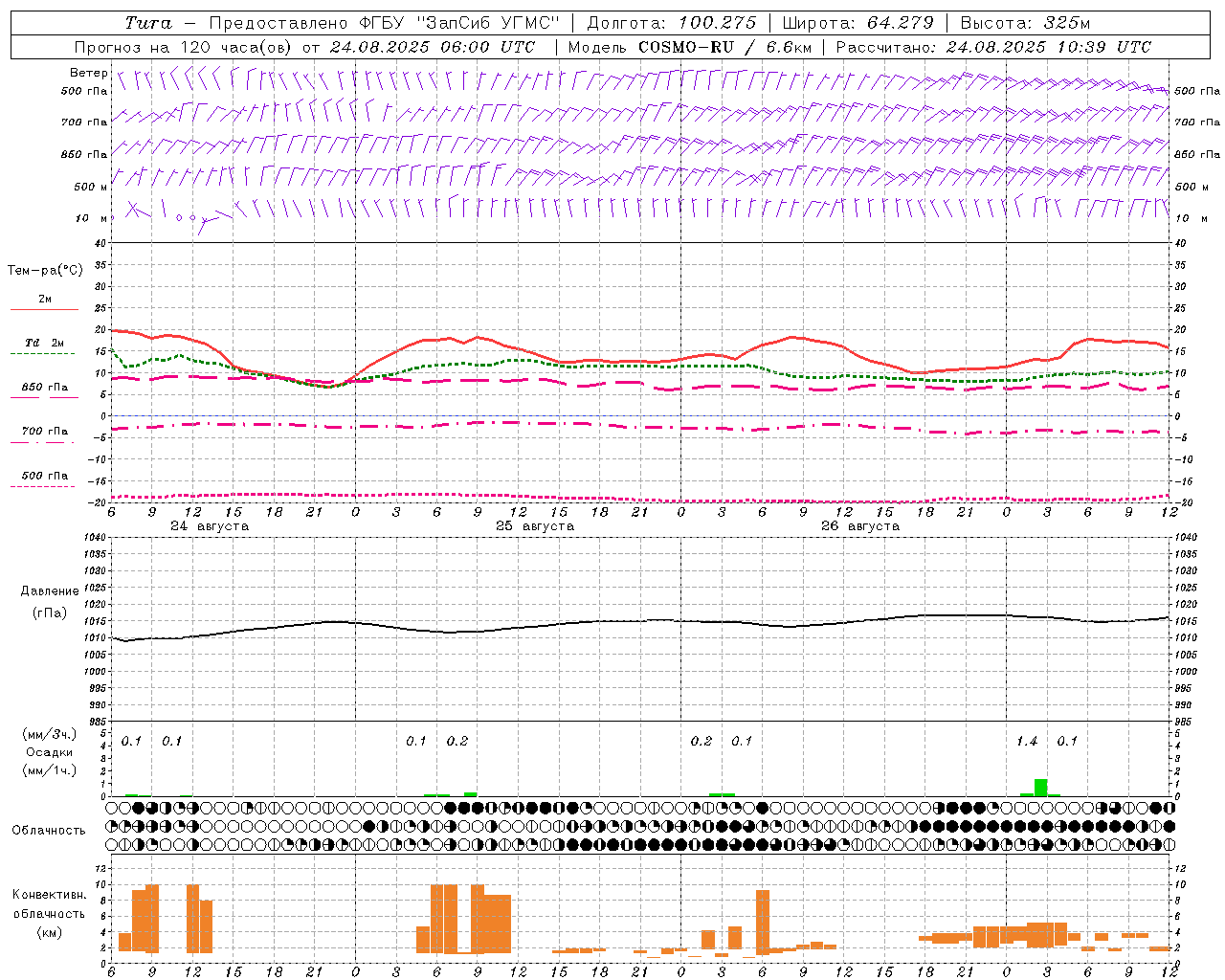Image resolution: width=1225 pixels, height=980 pixels.
Task: Click the black pressure curve line
Action: click(x=641, y=621)
